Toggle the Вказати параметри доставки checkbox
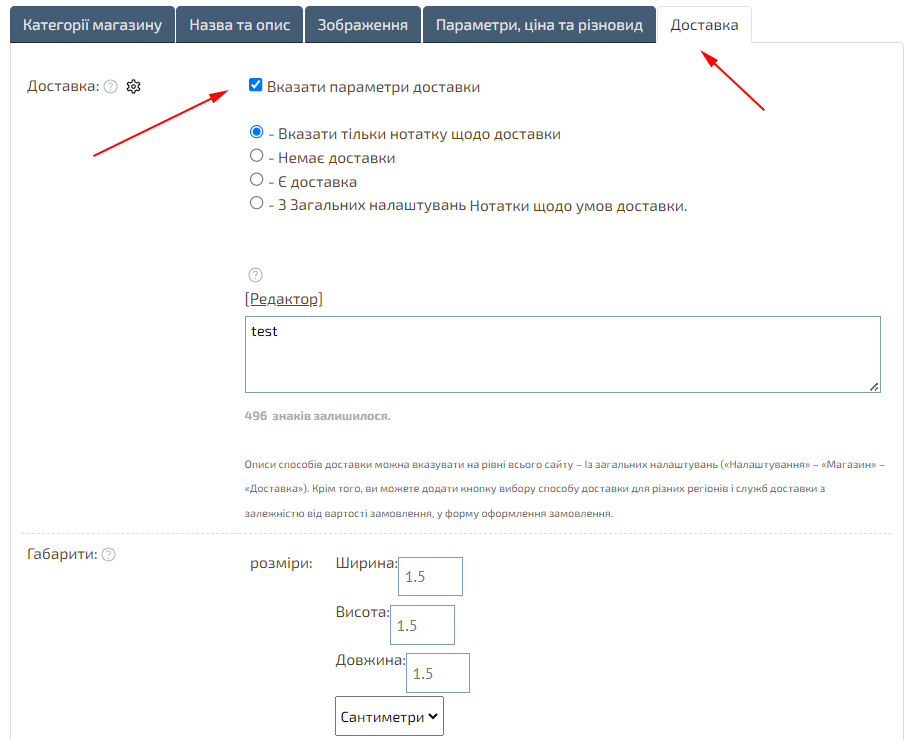Viewport: 912px width, 740px height. [256, 86]
